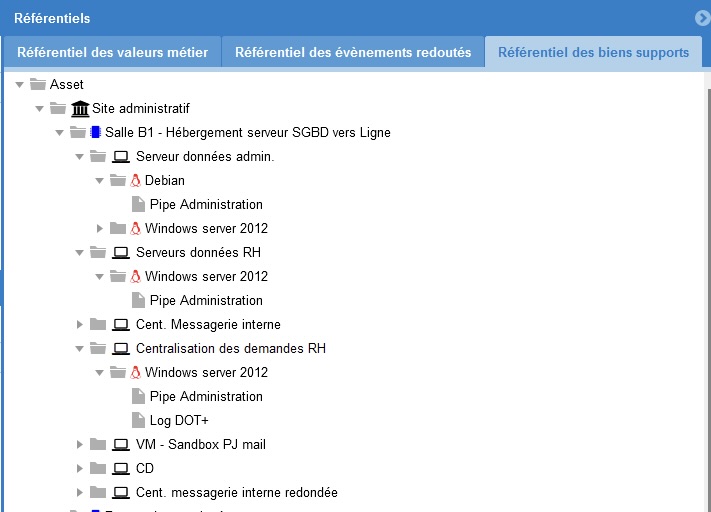Switch to Référentiel des valeurs métier tab
The width and height of the screenshot is (711, 512).
click(x=111, y=52)
